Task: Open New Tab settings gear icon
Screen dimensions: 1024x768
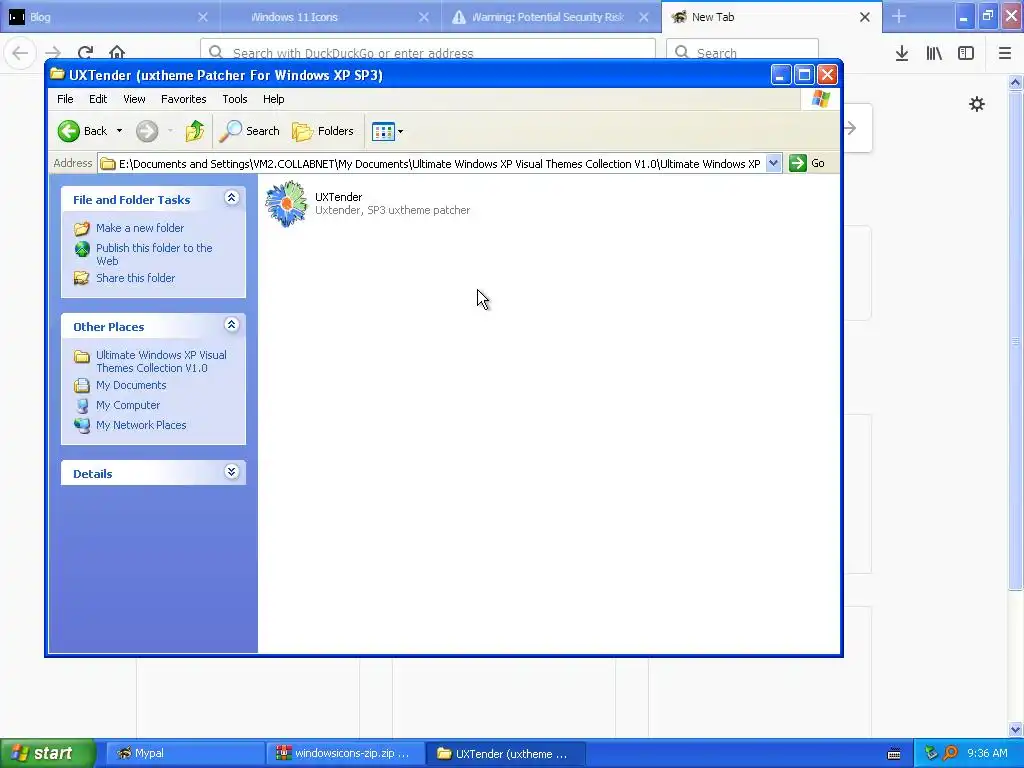Action: tap(977, 104)
